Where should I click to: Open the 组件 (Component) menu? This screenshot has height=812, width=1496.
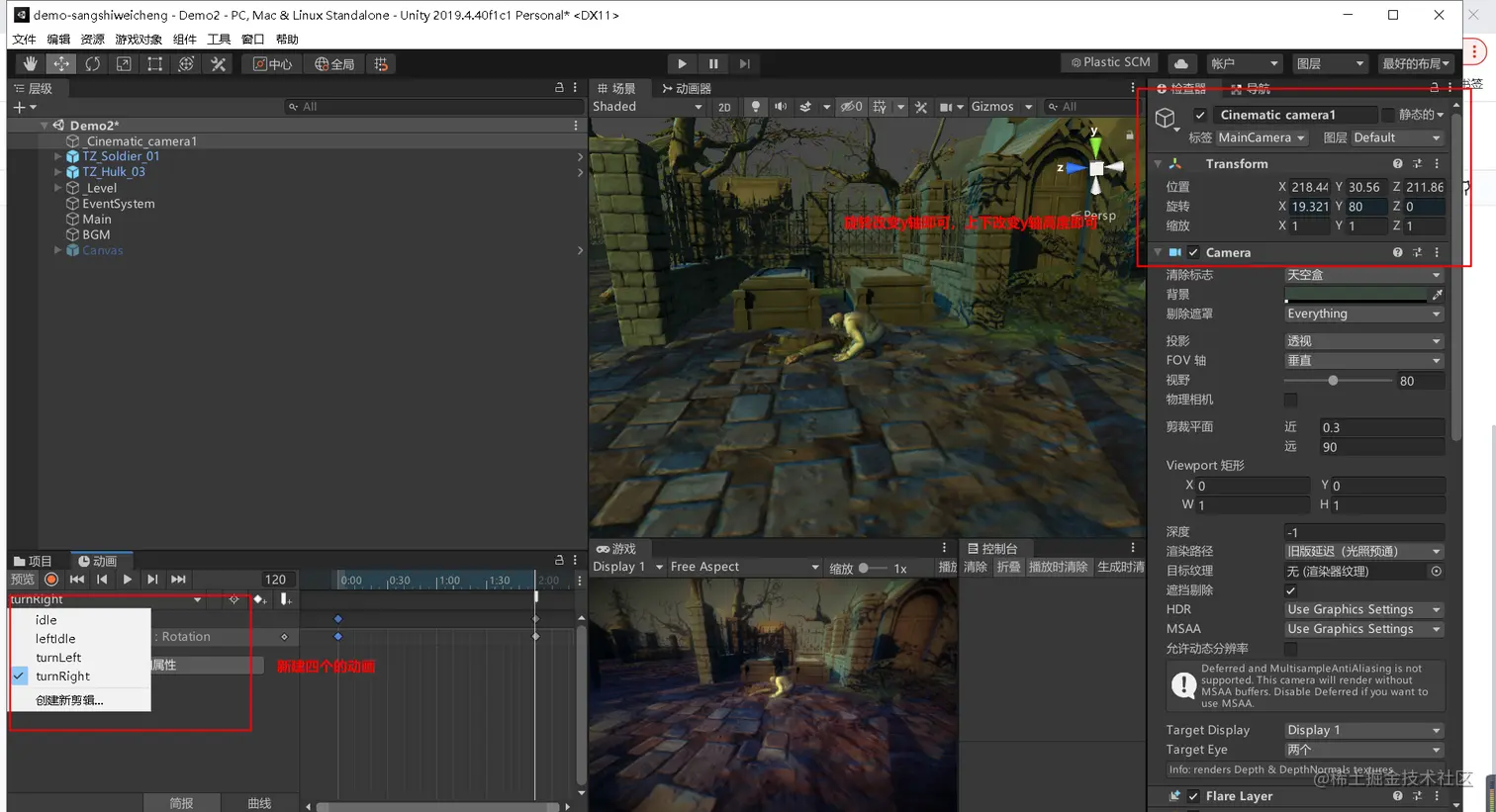(x=185, y=40)
